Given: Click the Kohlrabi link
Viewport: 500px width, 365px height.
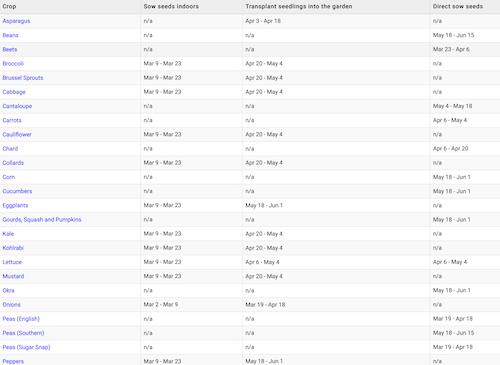Looking at the screenshot, I should [x=13, y=248].
